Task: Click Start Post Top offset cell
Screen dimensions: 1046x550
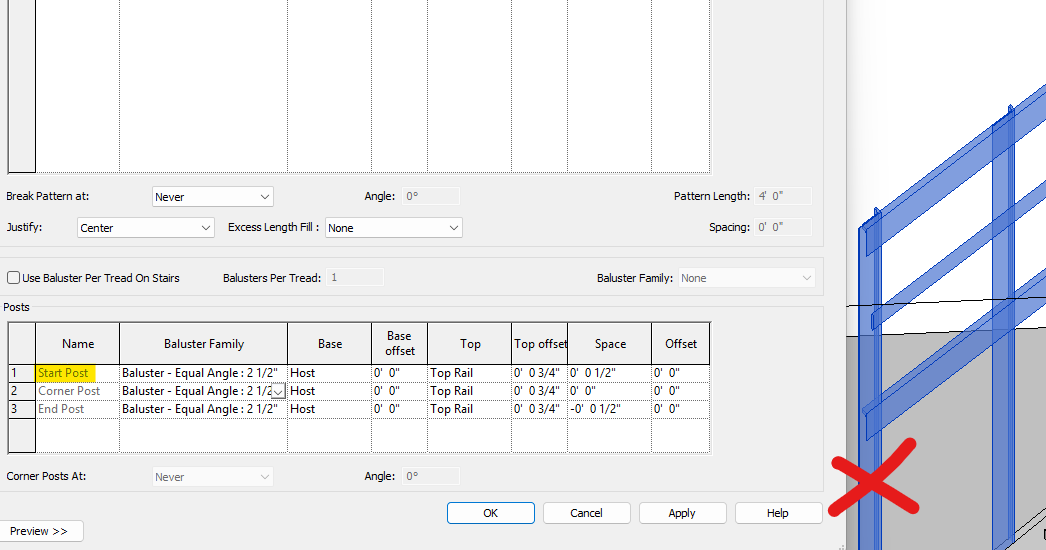Action: coord(540,373)
